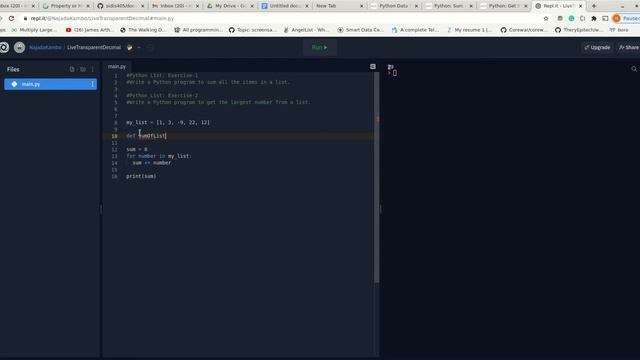The width and height of the screenshot is (640, 360).
Task: Click the LiveTransparentDecimal repl name
Action: (x=94, y=47)
